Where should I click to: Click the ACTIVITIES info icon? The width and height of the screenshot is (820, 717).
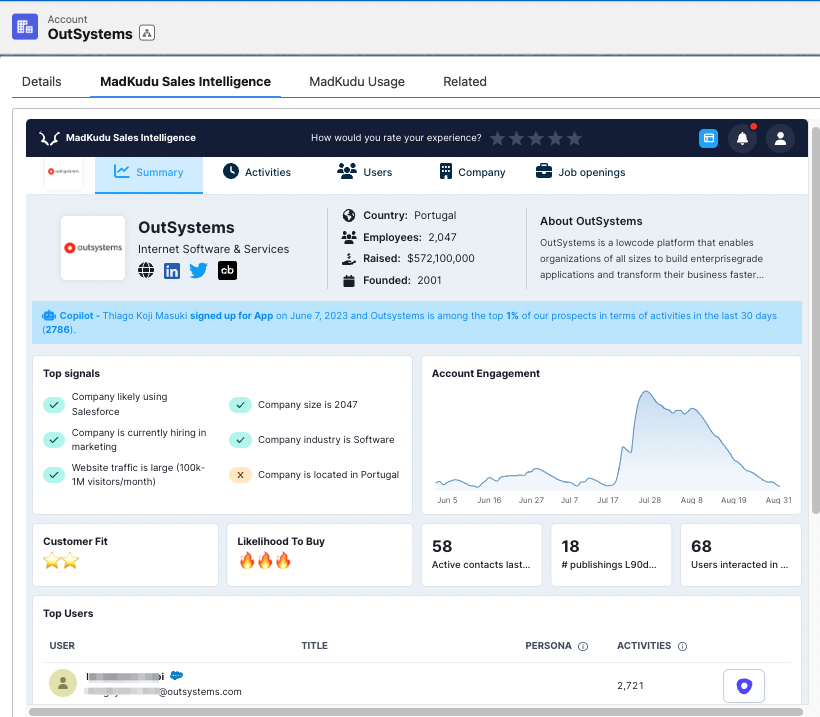tap(682, 646)
